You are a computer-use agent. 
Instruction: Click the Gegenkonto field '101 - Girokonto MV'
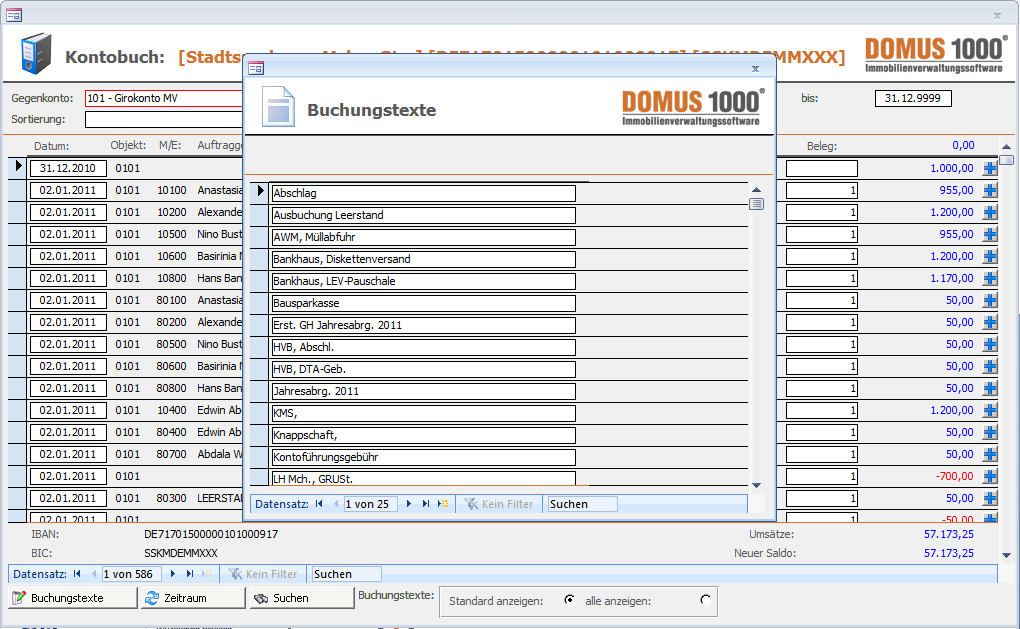click(163, 98)
